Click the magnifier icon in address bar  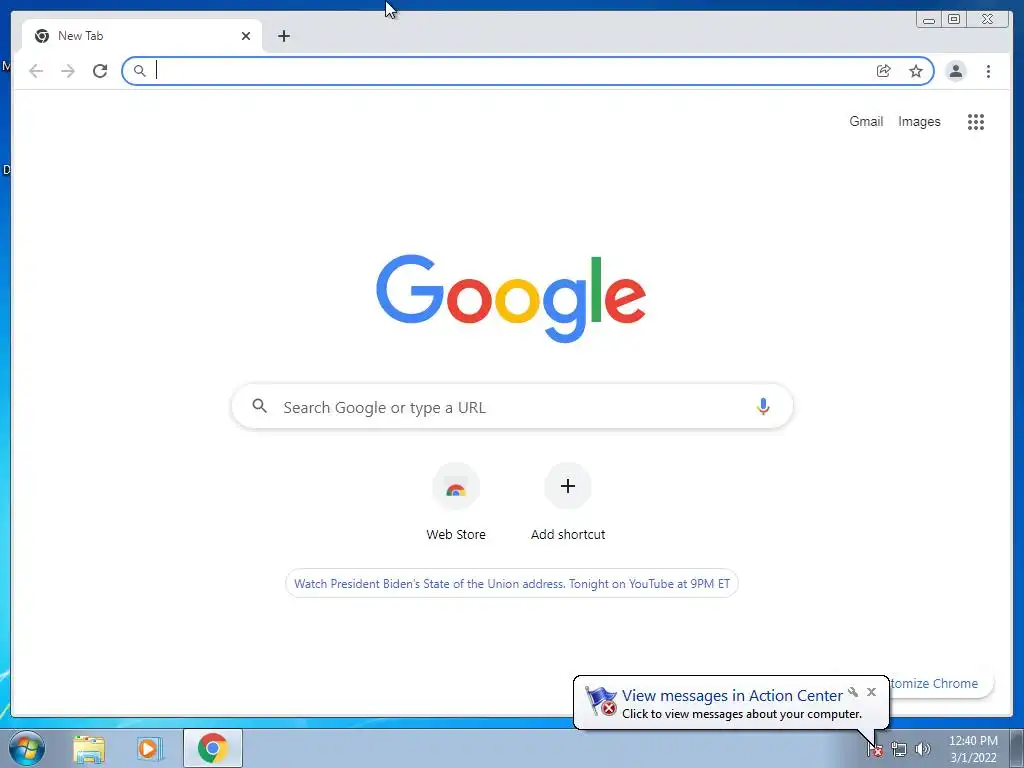[x=139, y=71]
